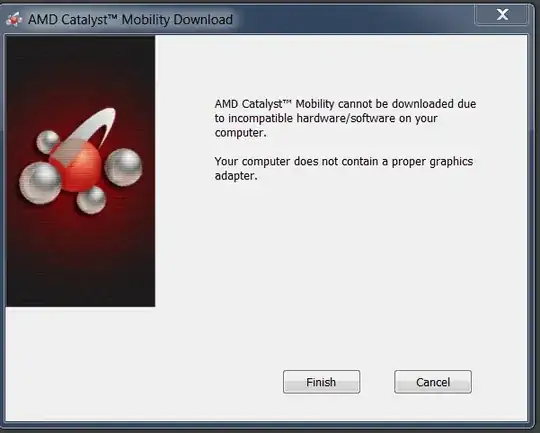Viewport: 540px width, 433px height.
Task: Click the large silver sphere left of red sphere
Action: pyautogui.click(x=40, y=183)
